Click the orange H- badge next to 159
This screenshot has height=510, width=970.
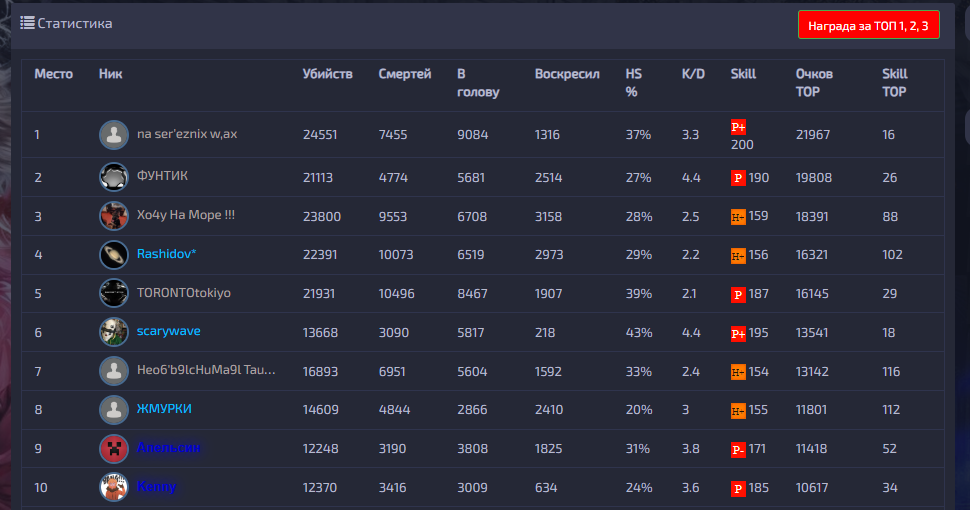738,217
